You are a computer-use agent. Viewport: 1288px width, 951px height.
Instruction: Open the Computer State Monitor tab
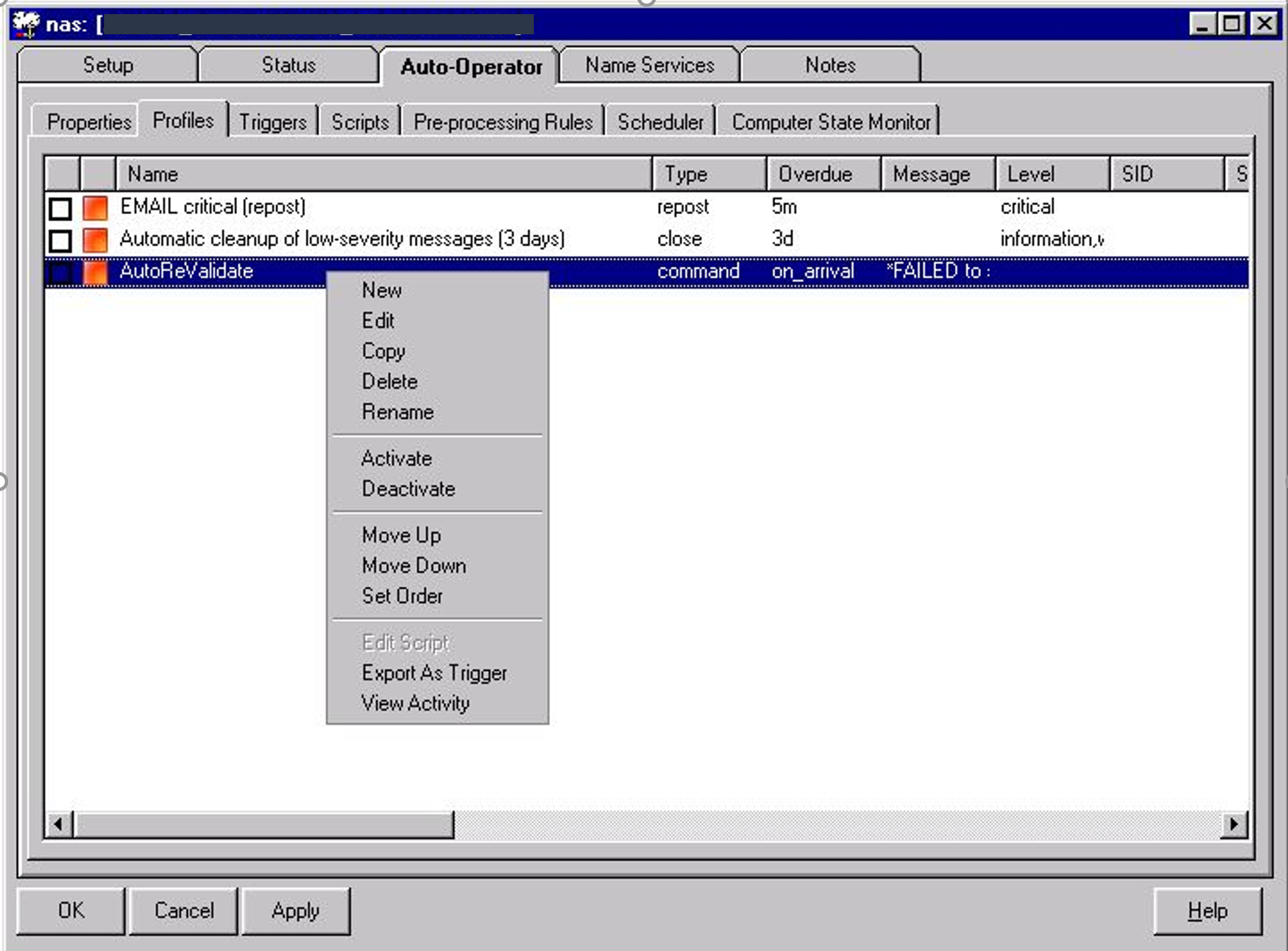coord(831,122)
